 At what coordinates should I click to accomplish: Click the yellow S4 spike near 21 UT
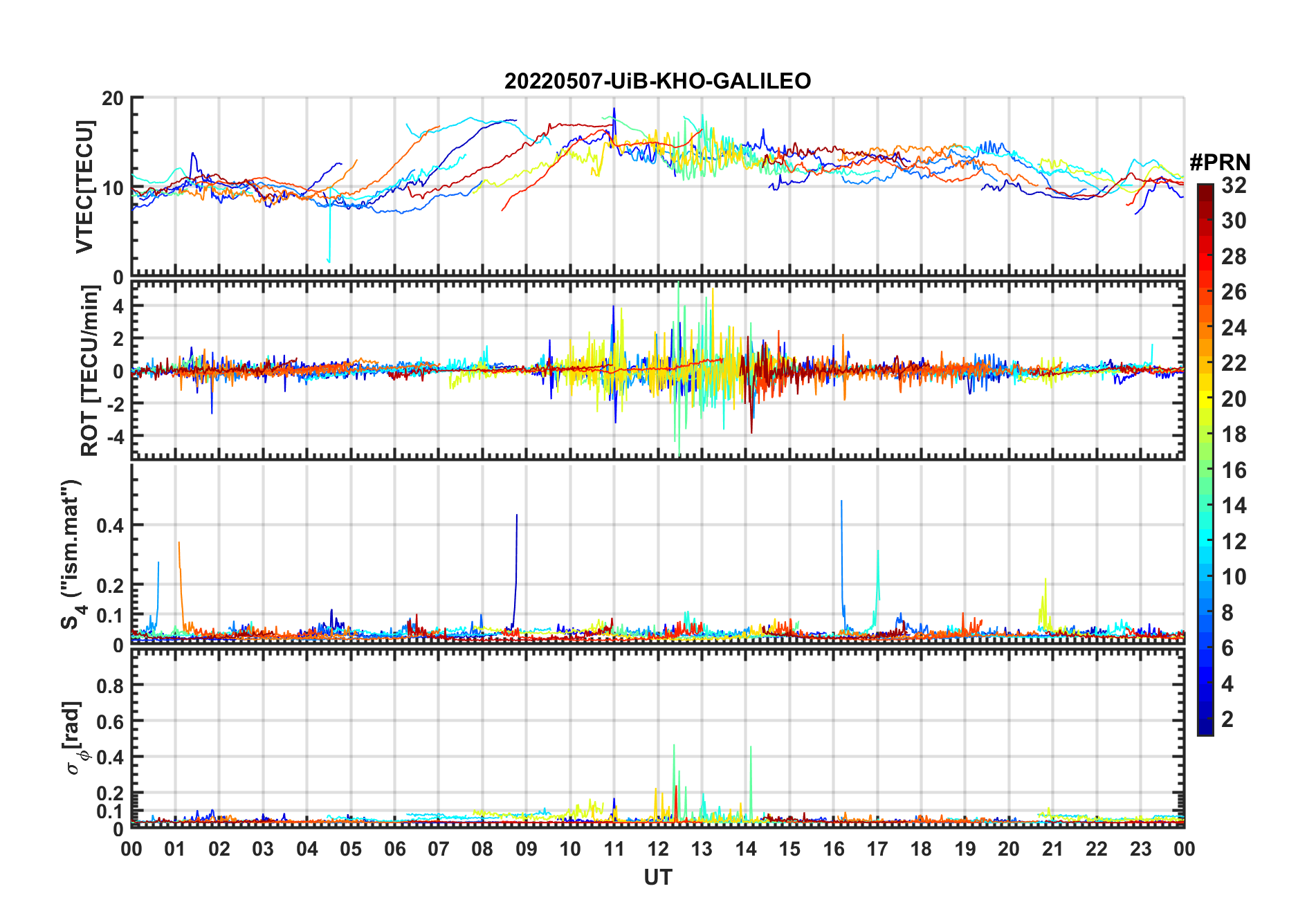click(x=1045, y=602)
